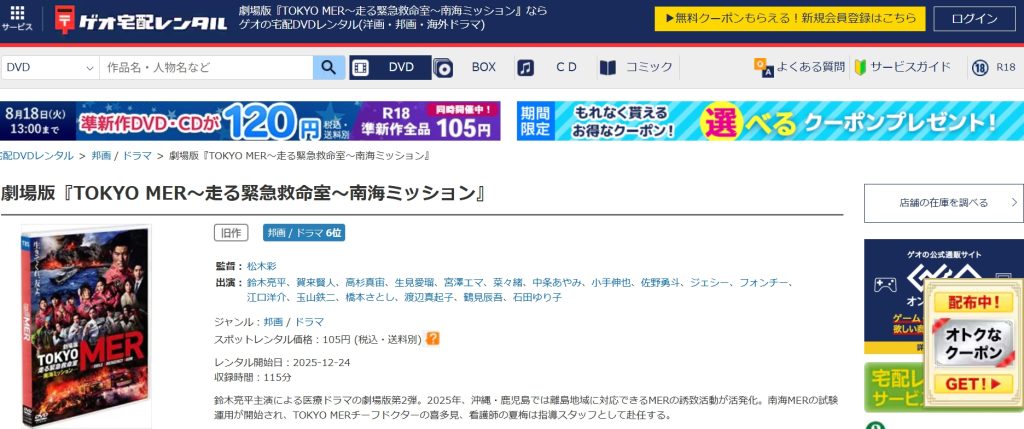
Task: Open the green 宅配レンタルサービス sidebar banner
Action: (x=895, y=388)
